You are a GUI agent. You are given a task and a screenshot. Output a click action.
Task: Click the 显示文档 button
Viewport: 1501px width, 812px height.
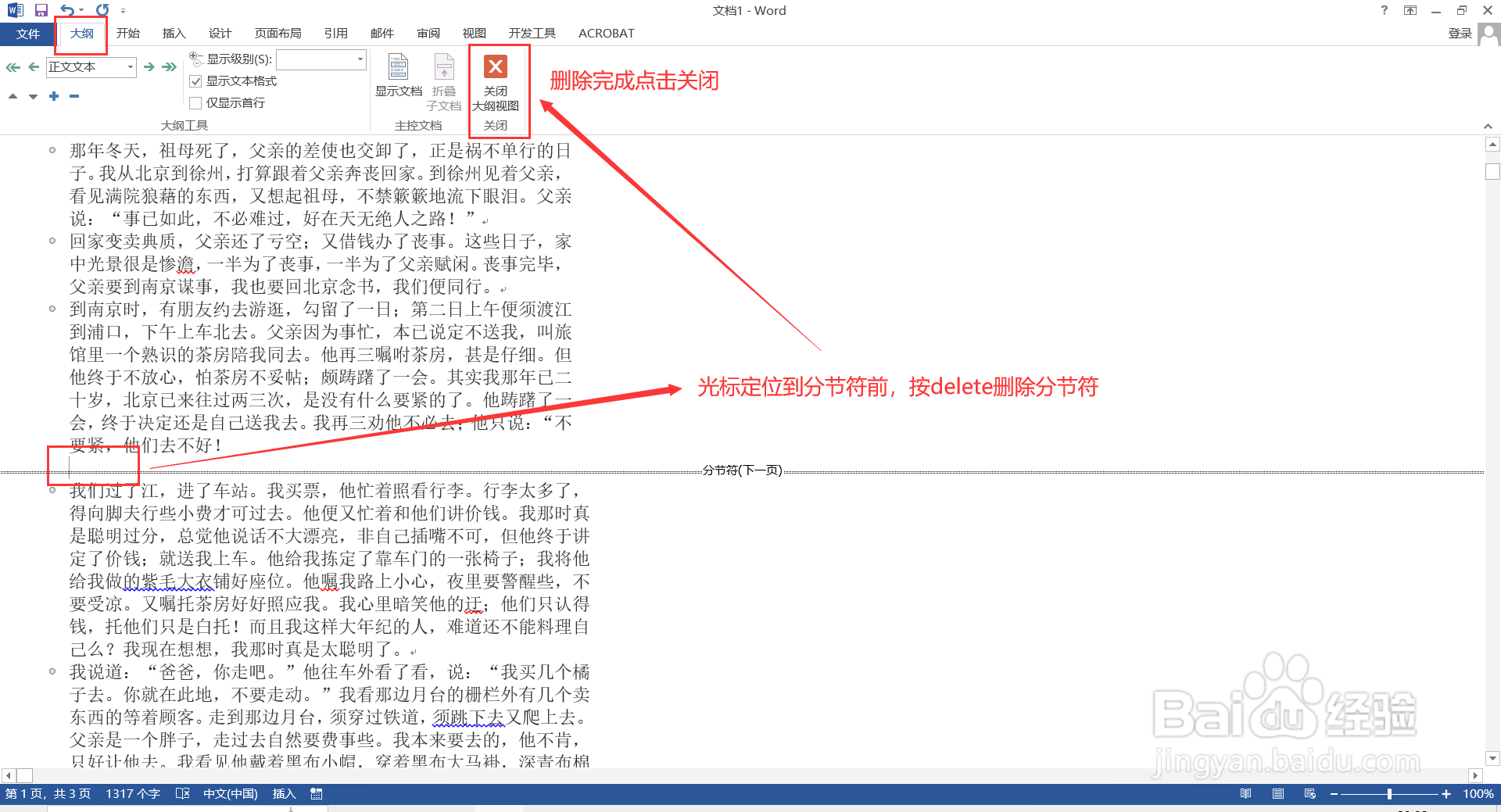(x=399, y=76)
